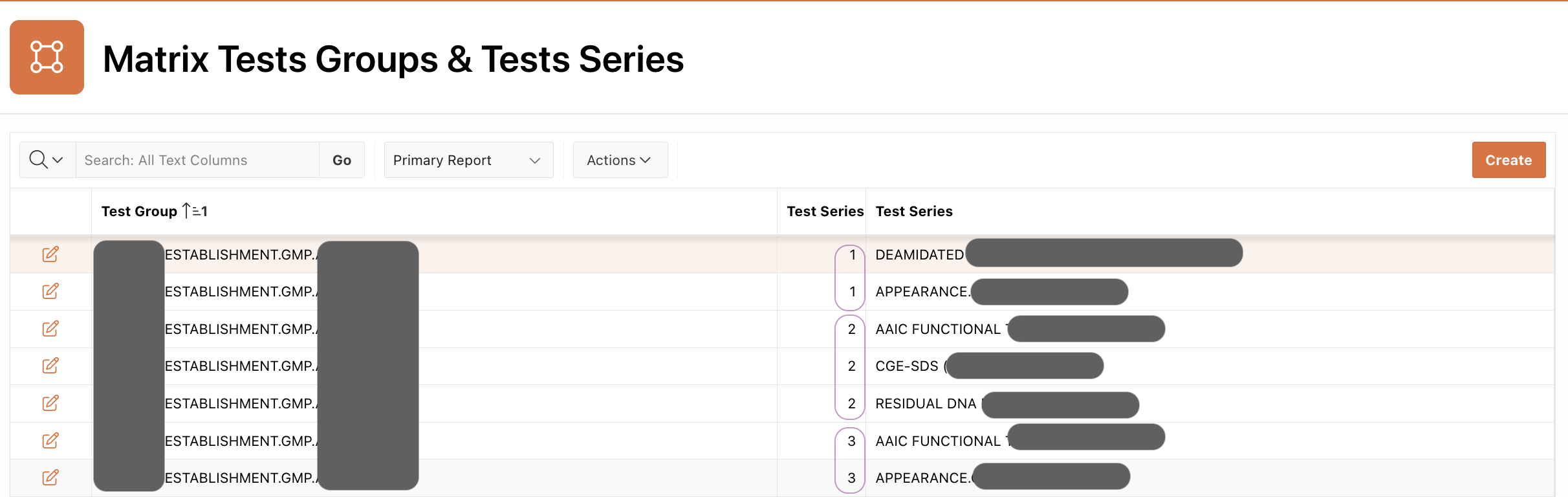Edit the DEAMIDATED row pencil icon
This screenshot has width=1568, height=497.
[50, 254]
